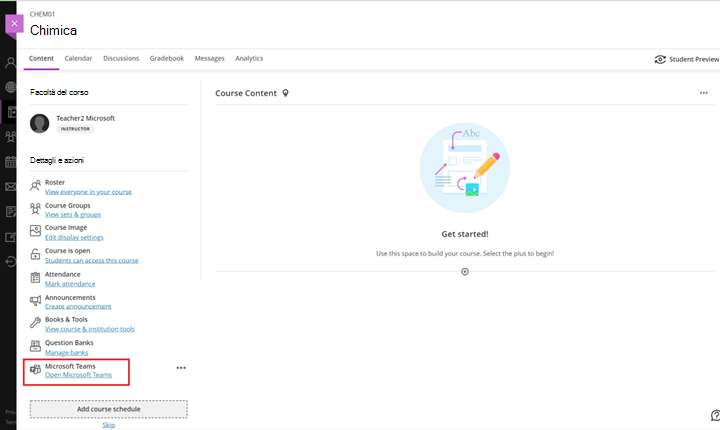Screen dimensions: 720x430
Task: Click the Question Banks label
Action: (x=69, y=343)
